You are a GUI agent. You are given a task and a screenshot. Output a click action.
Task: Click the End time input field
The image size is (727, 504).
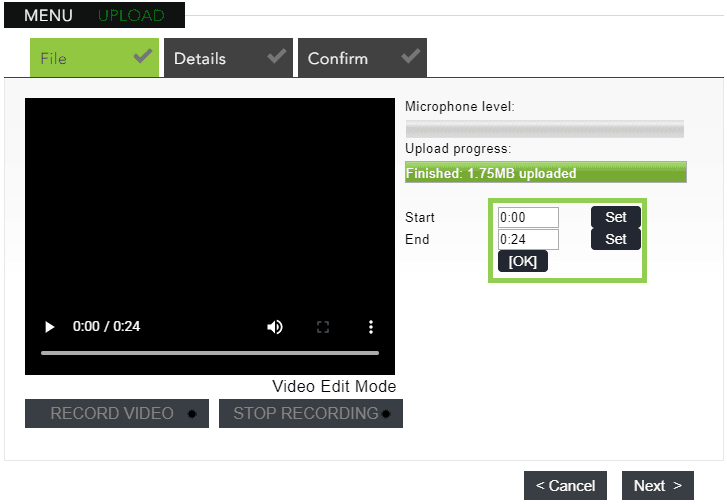528,239
